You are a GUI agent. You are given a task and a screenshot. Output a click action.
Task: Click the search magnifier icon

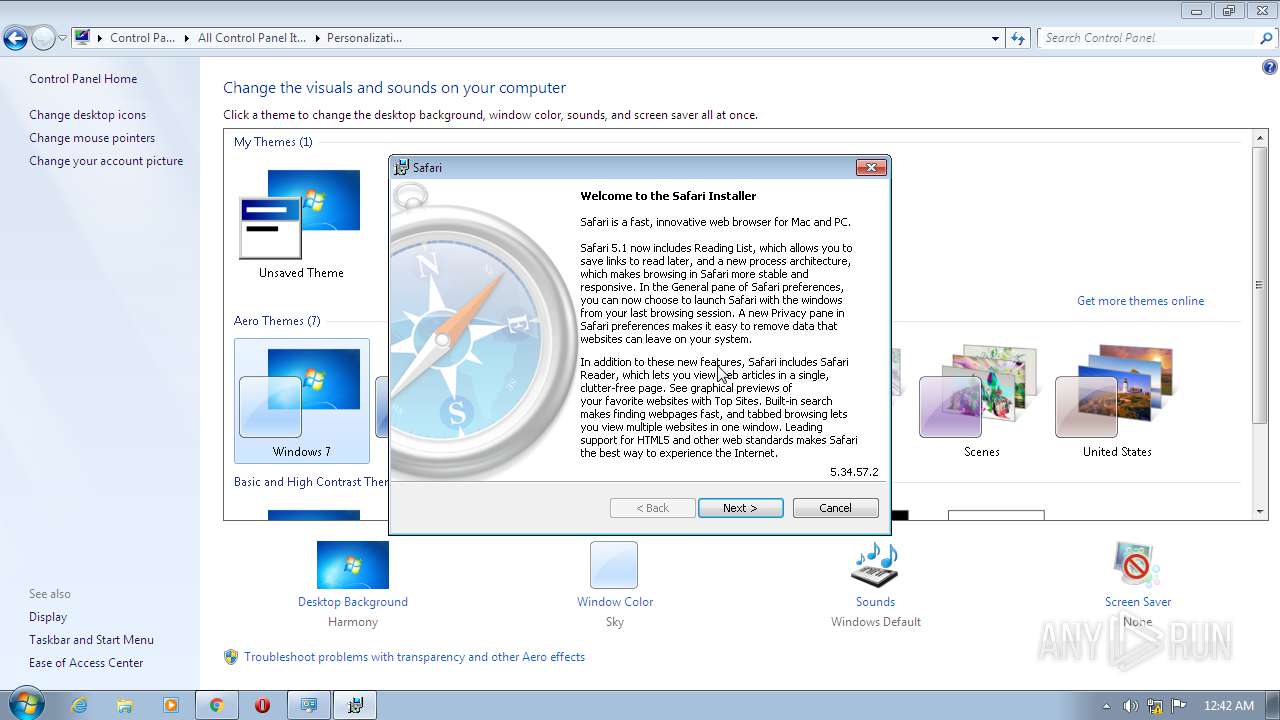click(x=1267, y=38)
